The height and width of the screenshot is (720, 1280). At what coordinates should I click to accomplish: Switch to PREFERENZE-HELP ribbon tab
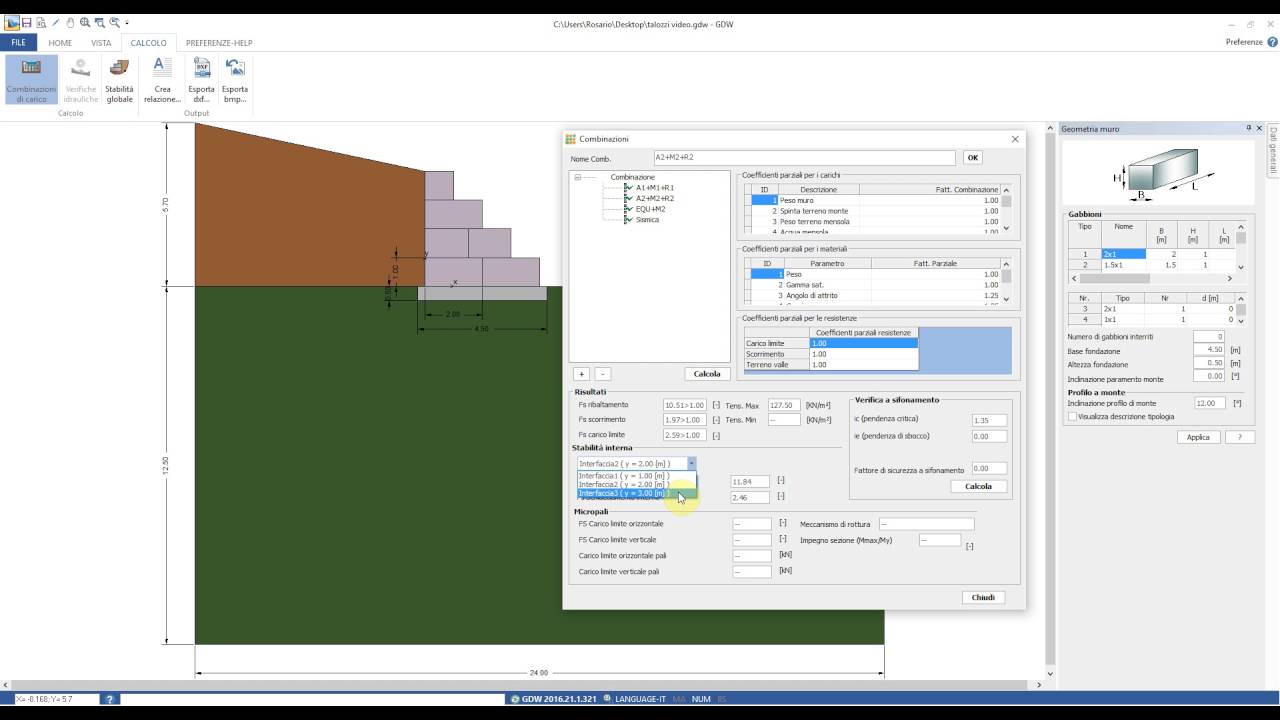[x=219, y=43]
